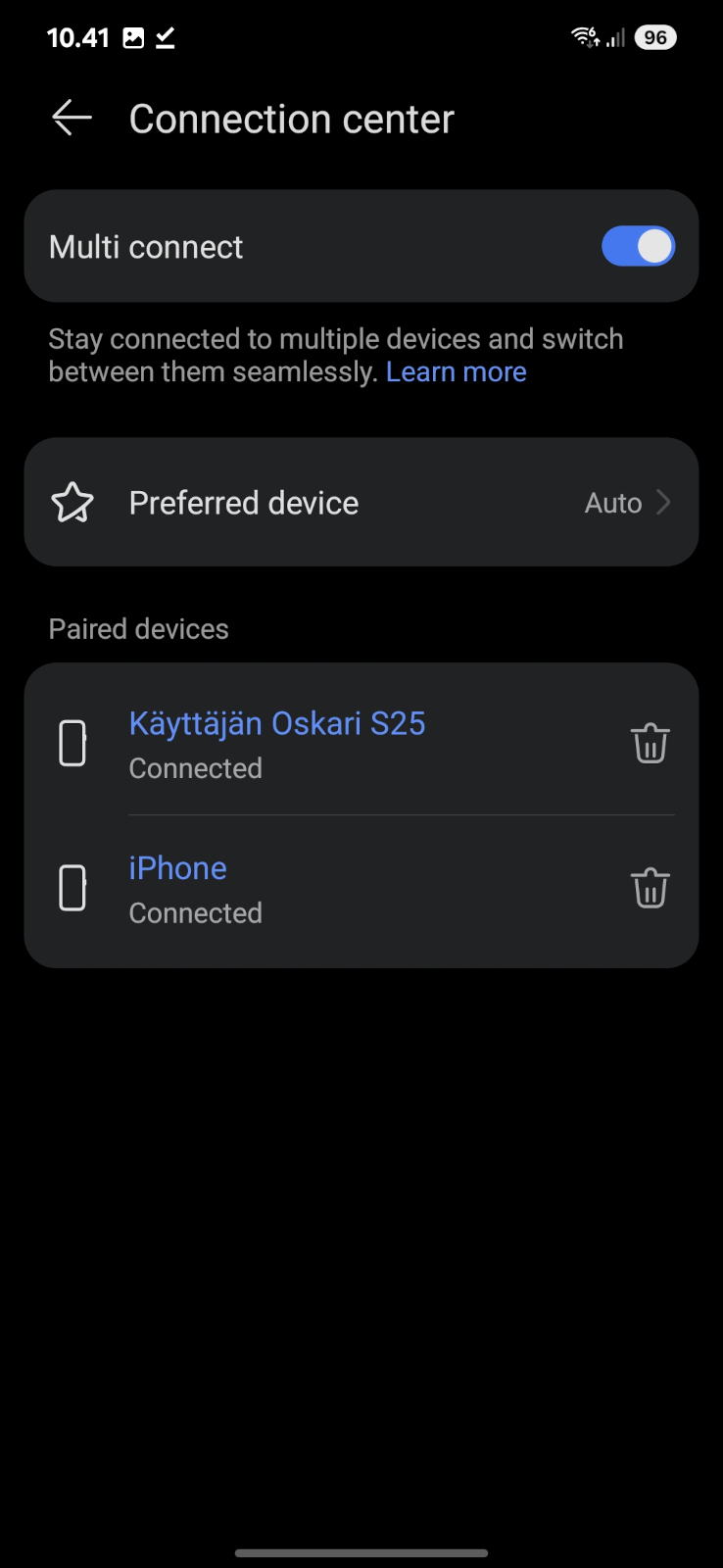
Task: Open the Learn more link
Action: (457, 372)
